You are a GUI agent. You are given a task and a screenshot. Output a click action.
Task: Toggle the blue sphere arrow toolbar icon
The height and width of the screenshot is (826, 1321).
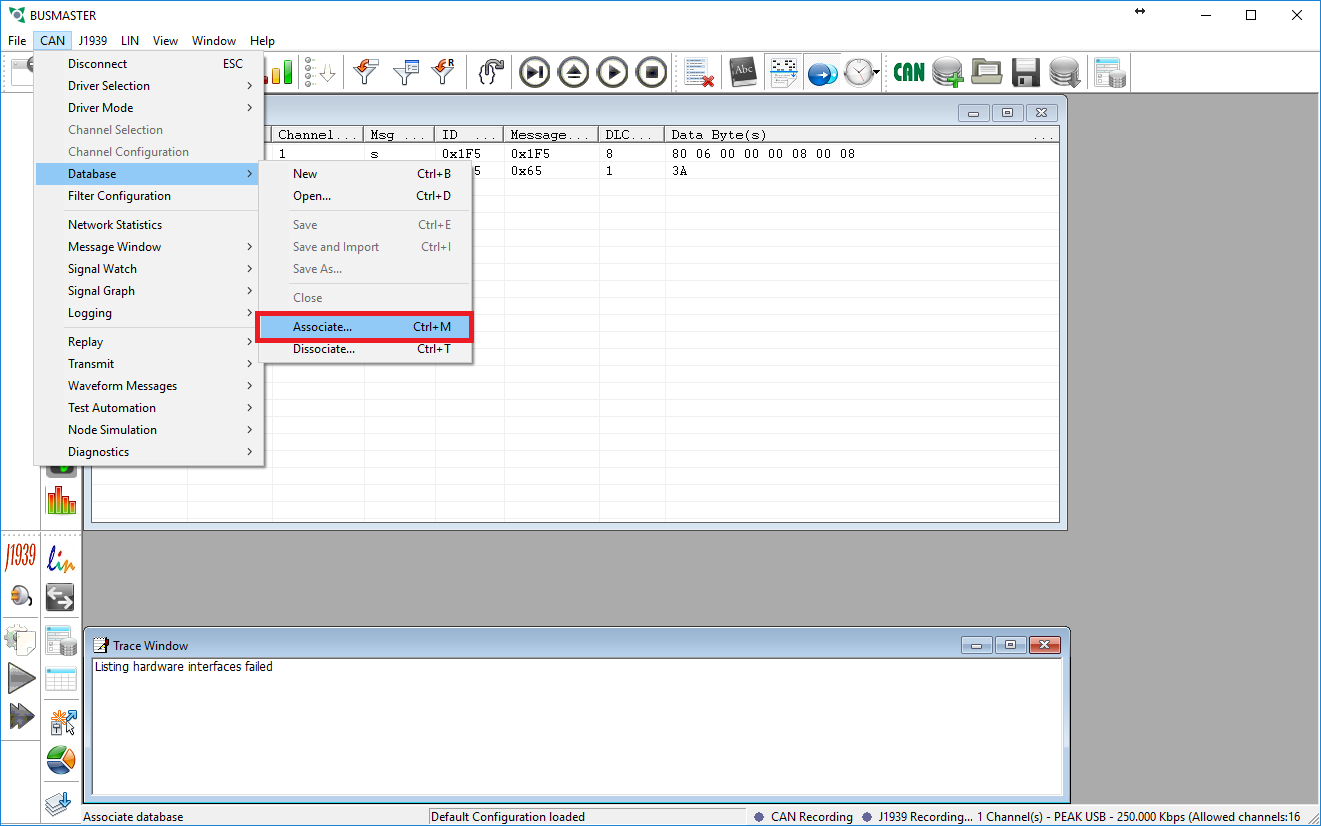822,72
